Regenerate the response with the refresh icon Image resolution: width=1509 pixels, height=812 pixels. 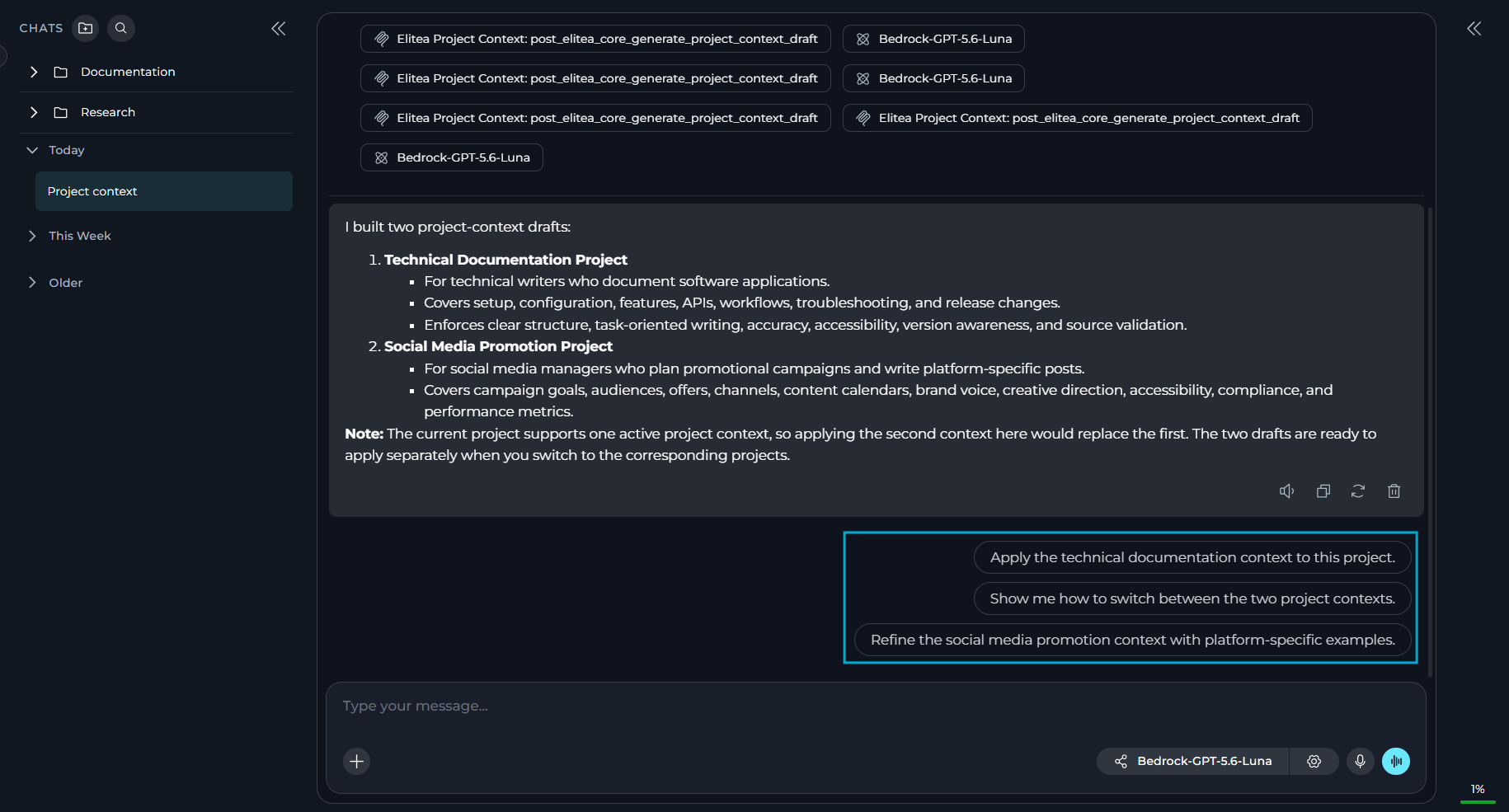[x=1358, y=491]
